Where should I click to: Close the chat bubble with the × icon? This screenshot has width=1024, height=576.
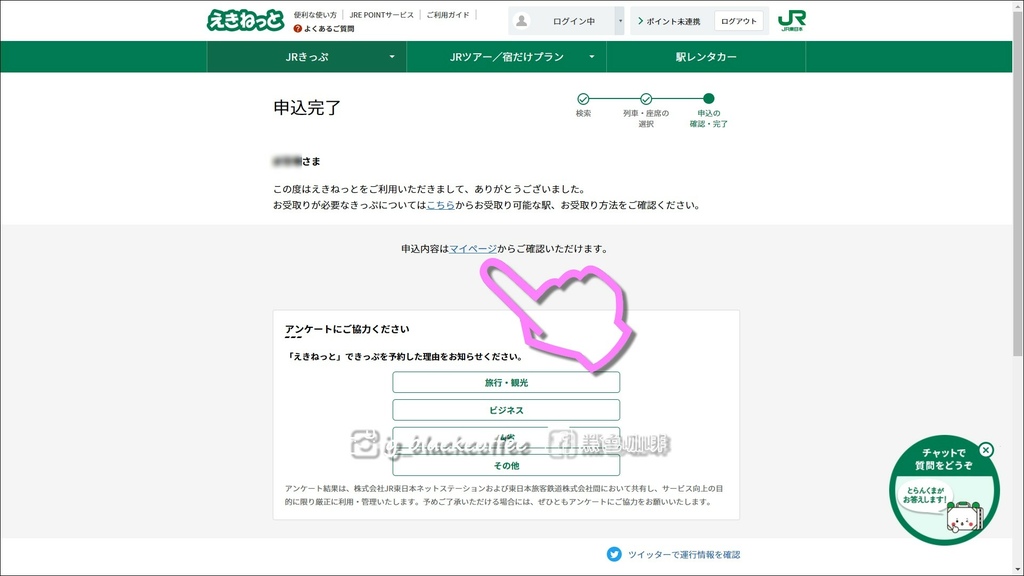(x=987, y=452)
